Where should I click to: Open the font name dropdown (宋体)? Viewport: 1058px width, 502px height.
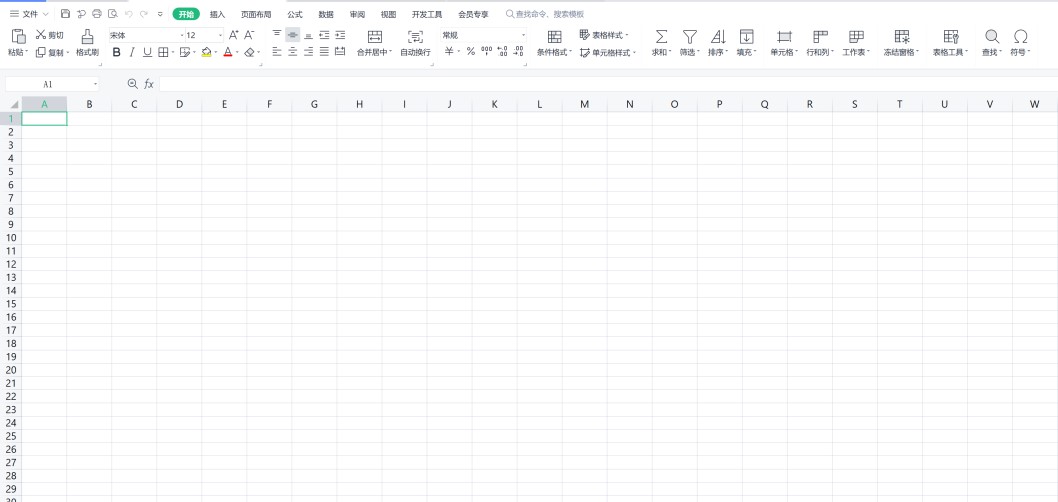pyautogui.click(x=182, y=35)
